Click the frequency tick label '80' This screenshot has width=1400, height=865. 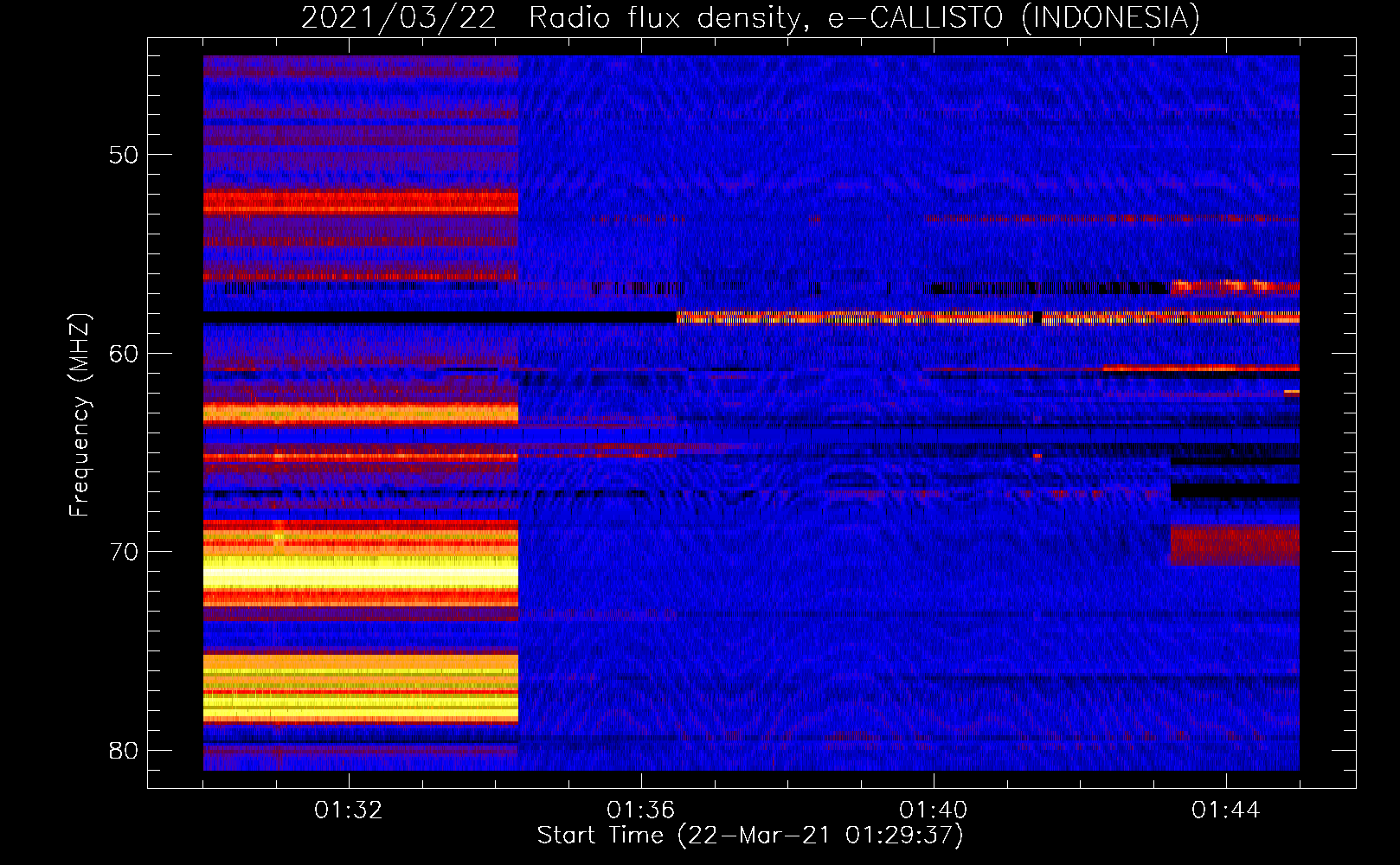click(x=124, y=751)
